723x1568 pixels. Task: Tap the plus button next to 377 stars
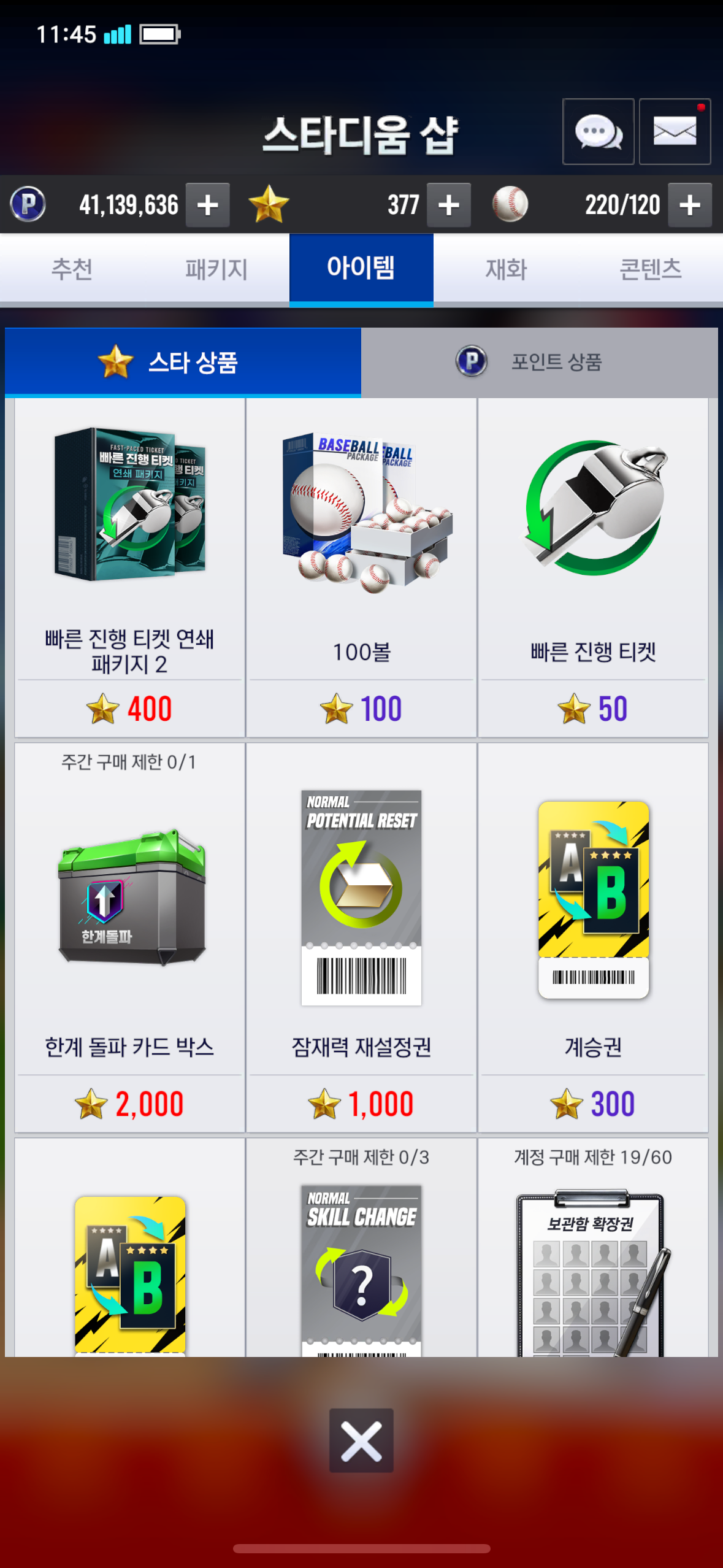[x=449, y=205]
